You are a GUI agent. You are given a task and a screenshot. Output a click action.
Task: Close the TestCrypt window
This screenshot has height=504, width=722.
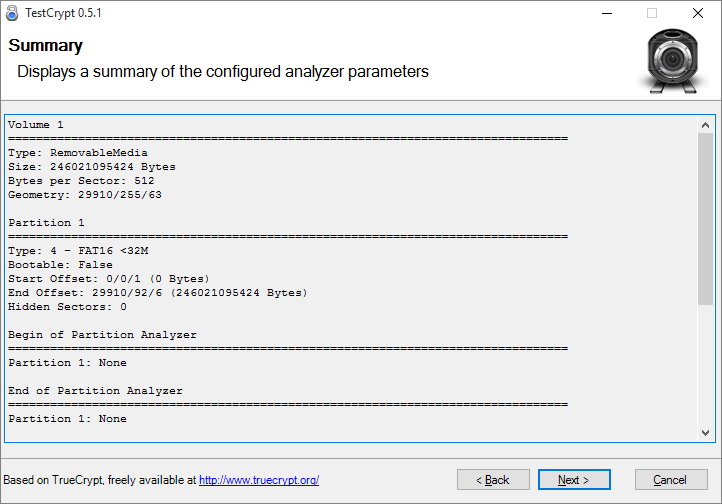[698, 13]
